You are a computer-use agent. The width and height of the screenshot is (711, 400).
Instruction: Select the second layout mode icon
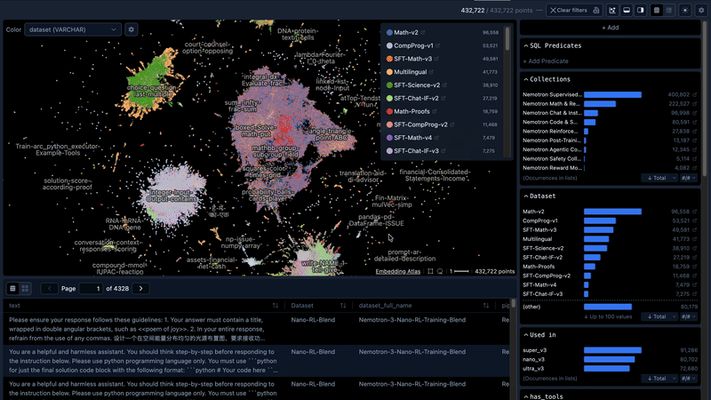click(669, 10)
